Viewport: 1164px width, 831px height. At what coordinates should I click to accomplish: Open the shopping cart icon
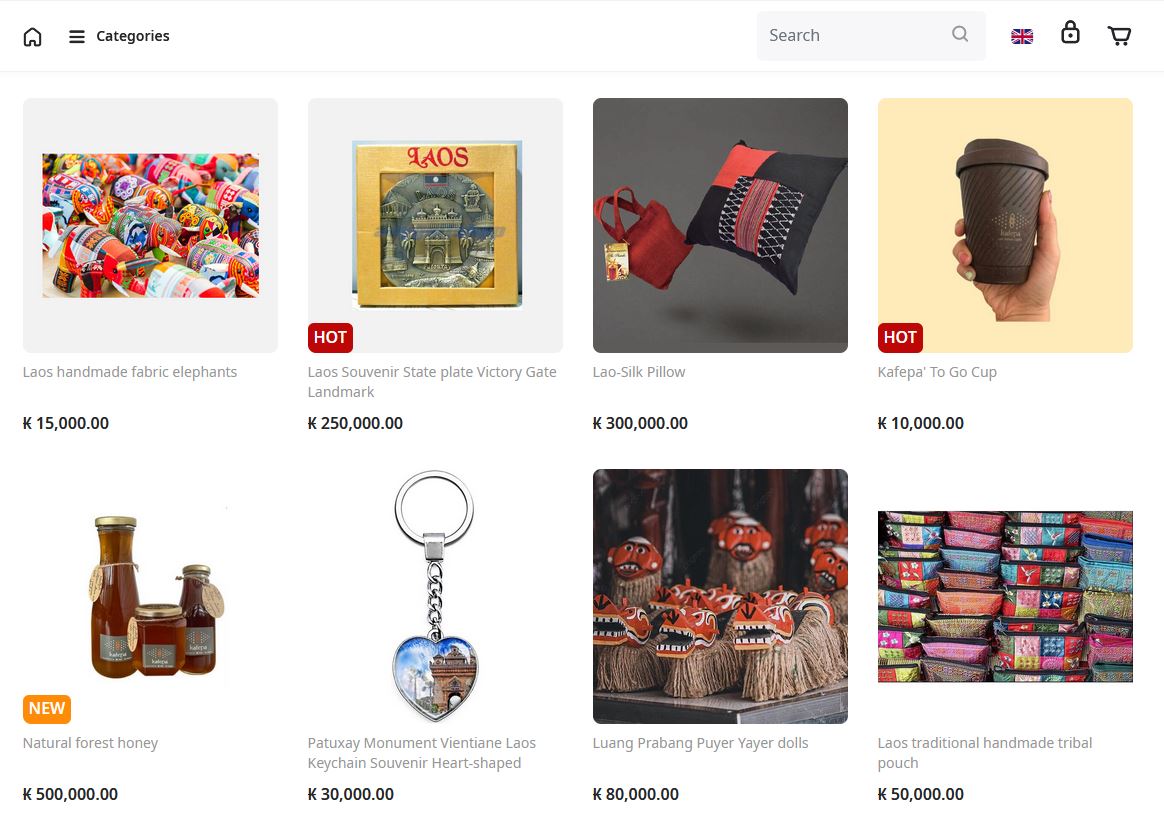[1119, 36]
